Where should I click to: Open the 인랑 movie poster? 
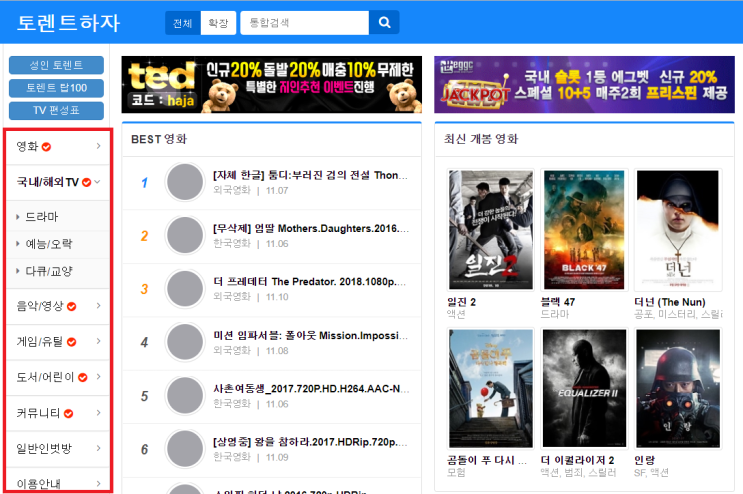(678, 388)
